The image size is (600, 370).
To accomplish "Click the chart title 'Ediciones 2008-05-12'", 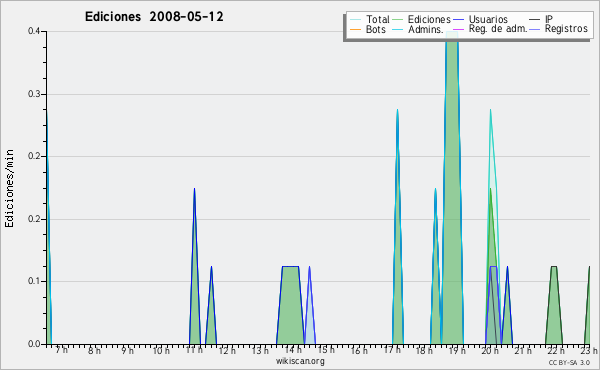I will tap(154, 17).
